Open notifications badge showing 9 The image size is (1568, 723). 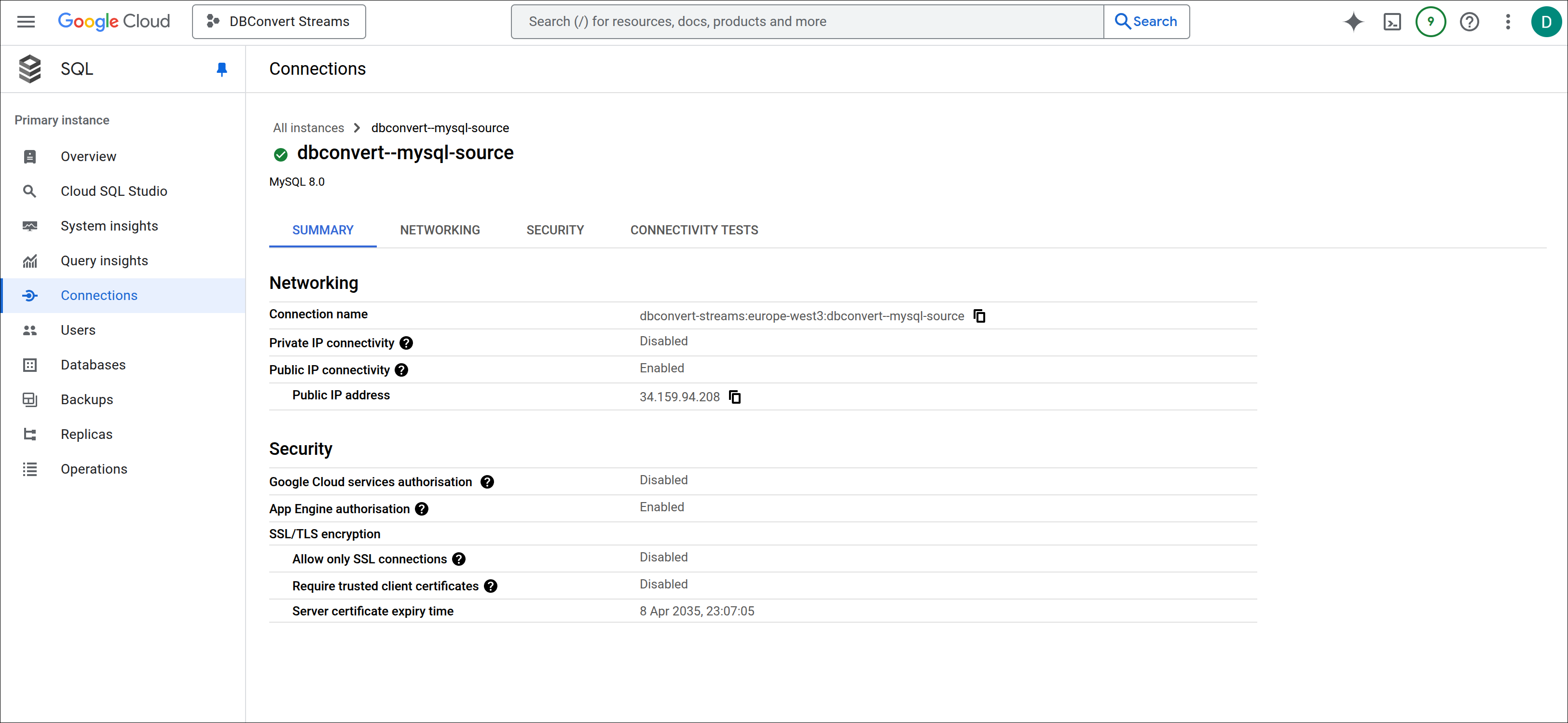click(x=1430, y=22)
